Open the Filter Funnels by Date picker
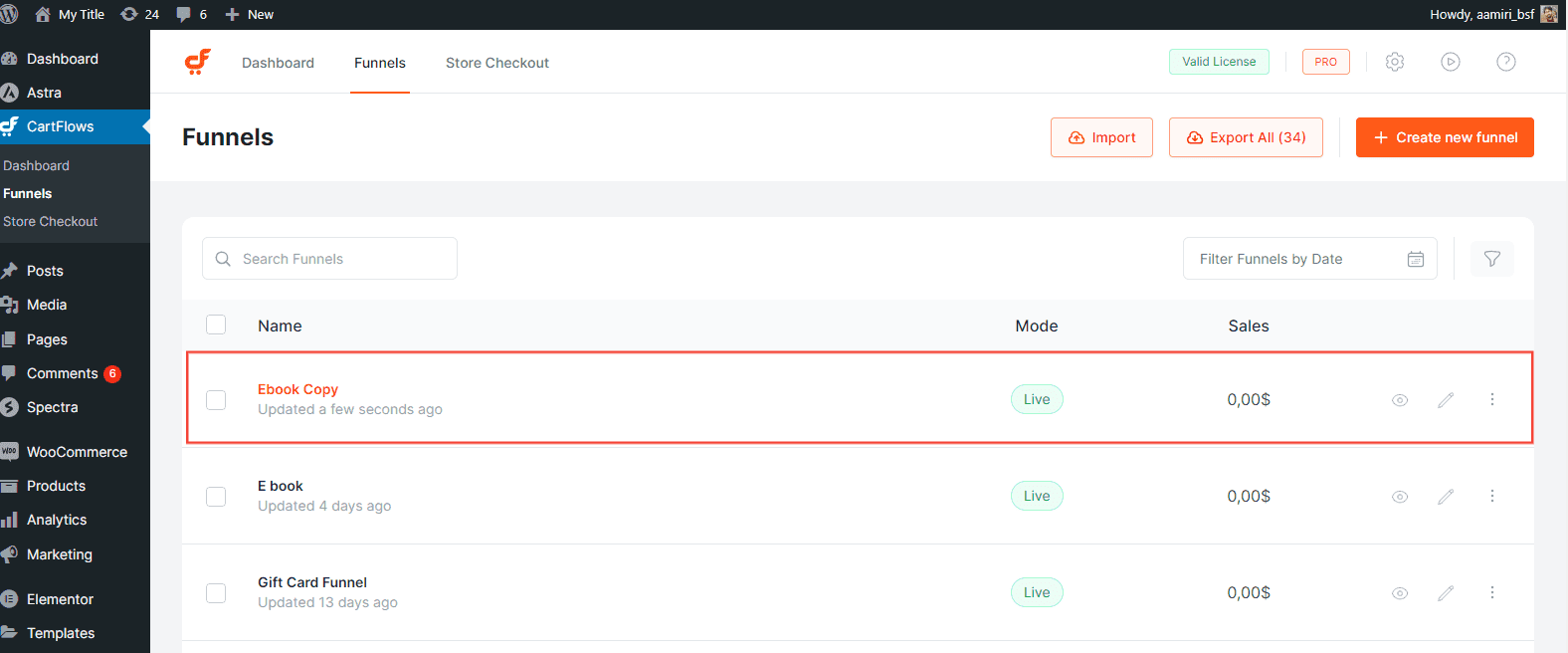The image size is (1568, 653). [1309, 259]
